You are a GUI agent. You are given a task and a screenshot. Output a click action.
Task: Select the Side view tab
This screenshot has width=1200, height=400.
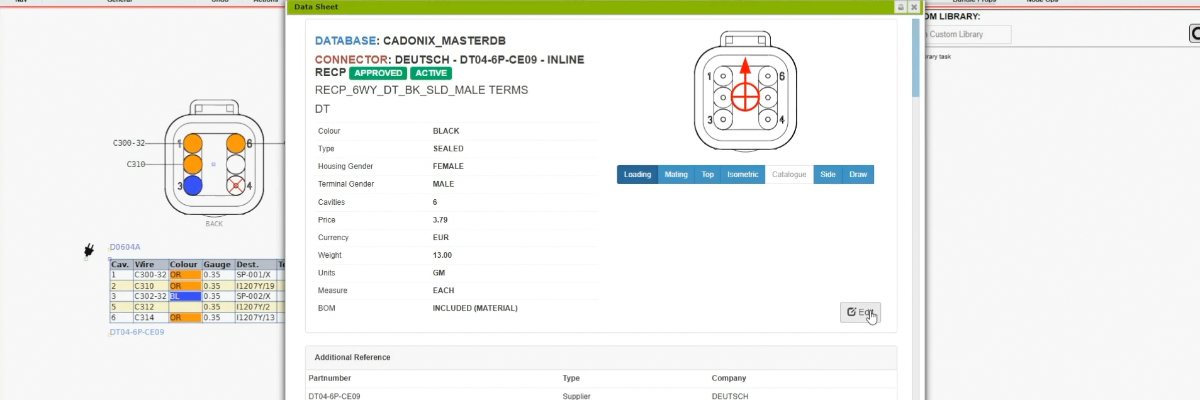[x=827, y=174]
